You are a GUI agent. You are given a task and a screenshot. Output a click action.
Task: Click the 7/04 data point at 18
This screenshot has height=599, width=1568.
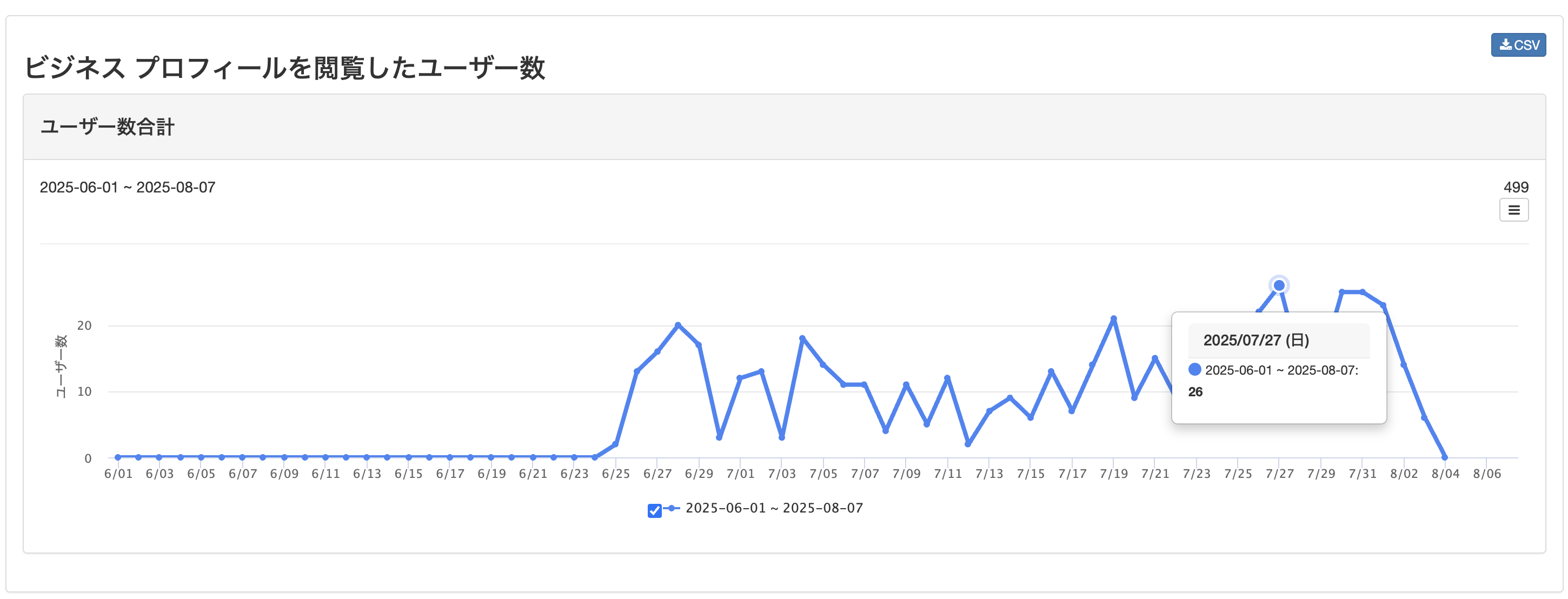pos(802,338)
